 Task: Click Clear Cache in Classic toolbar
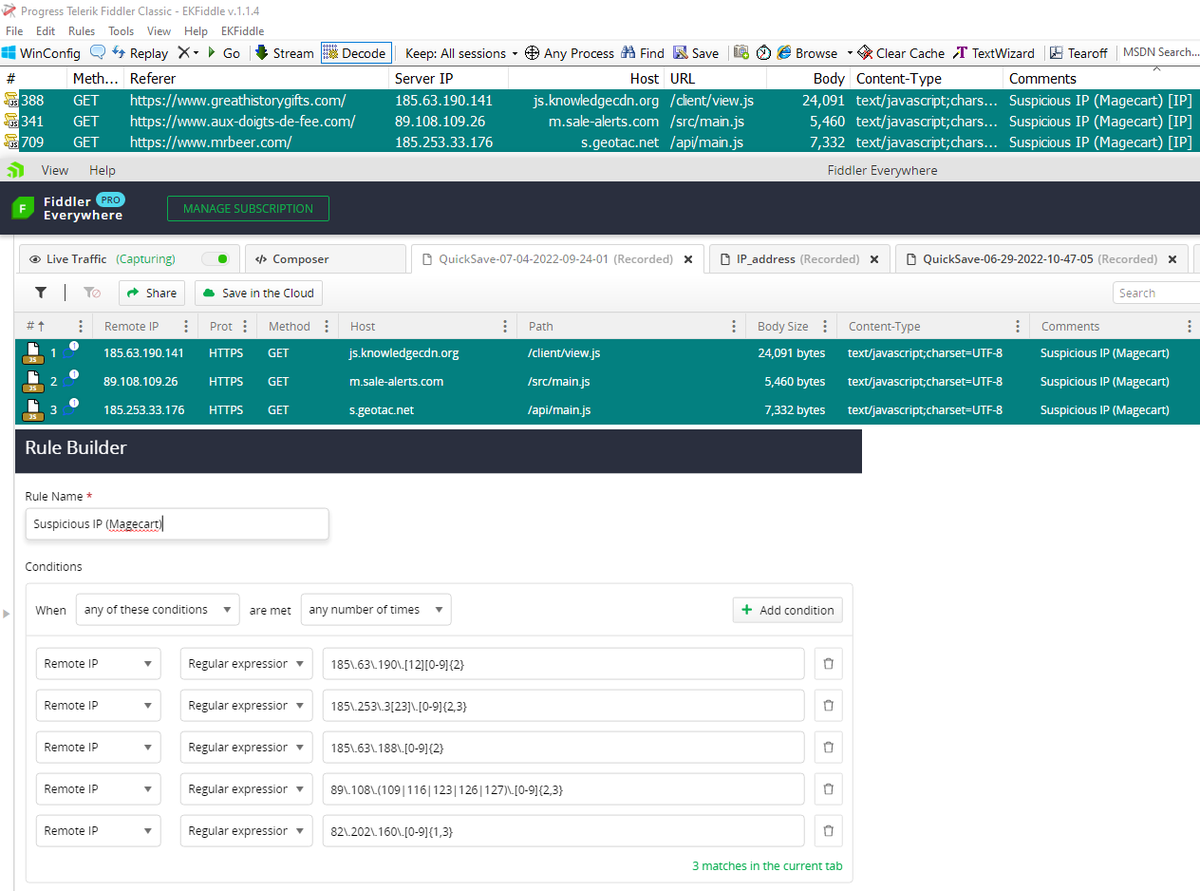coord(902,53)
